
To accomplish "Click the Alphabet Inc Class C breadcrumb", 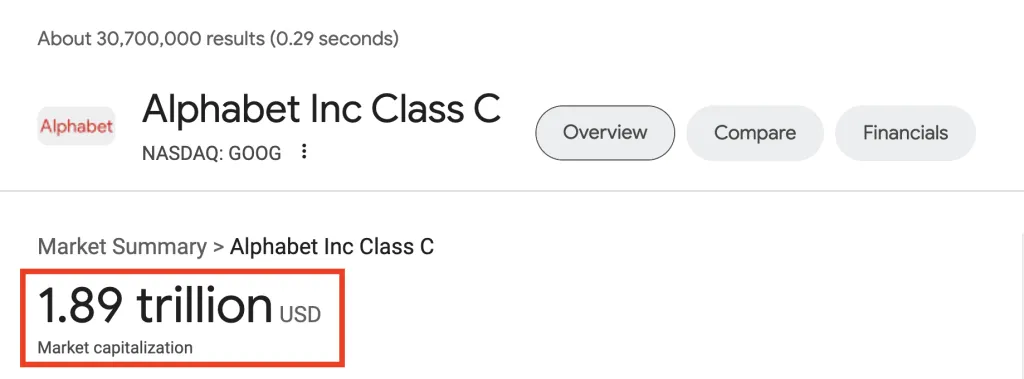I will [x=332, y=247].
